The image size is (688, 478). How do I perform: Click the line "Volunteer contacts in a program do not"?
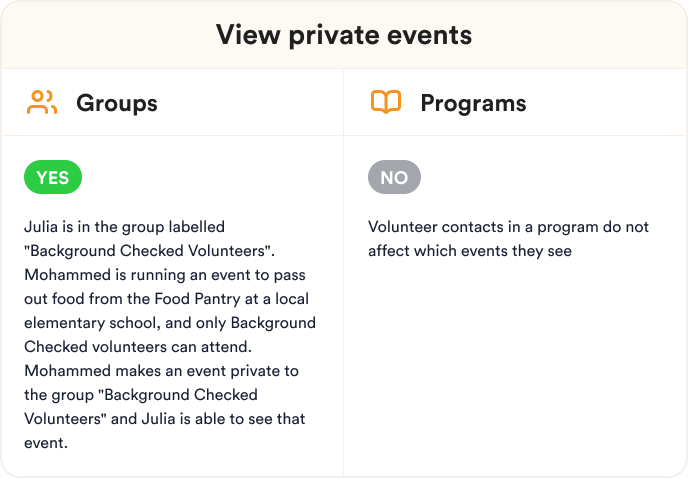pyautogui.click(x=509, y=227)
